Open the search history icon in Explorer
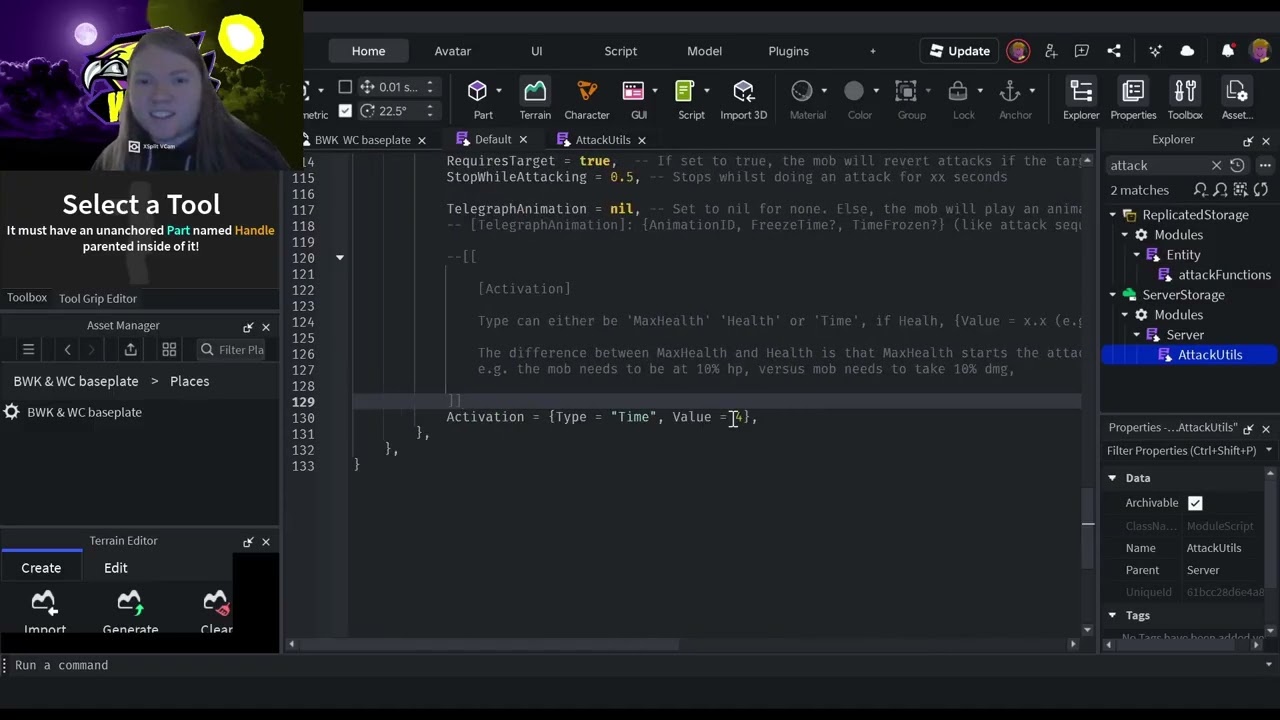This screenshot has height=720, width=1280. coord(1237,165)
